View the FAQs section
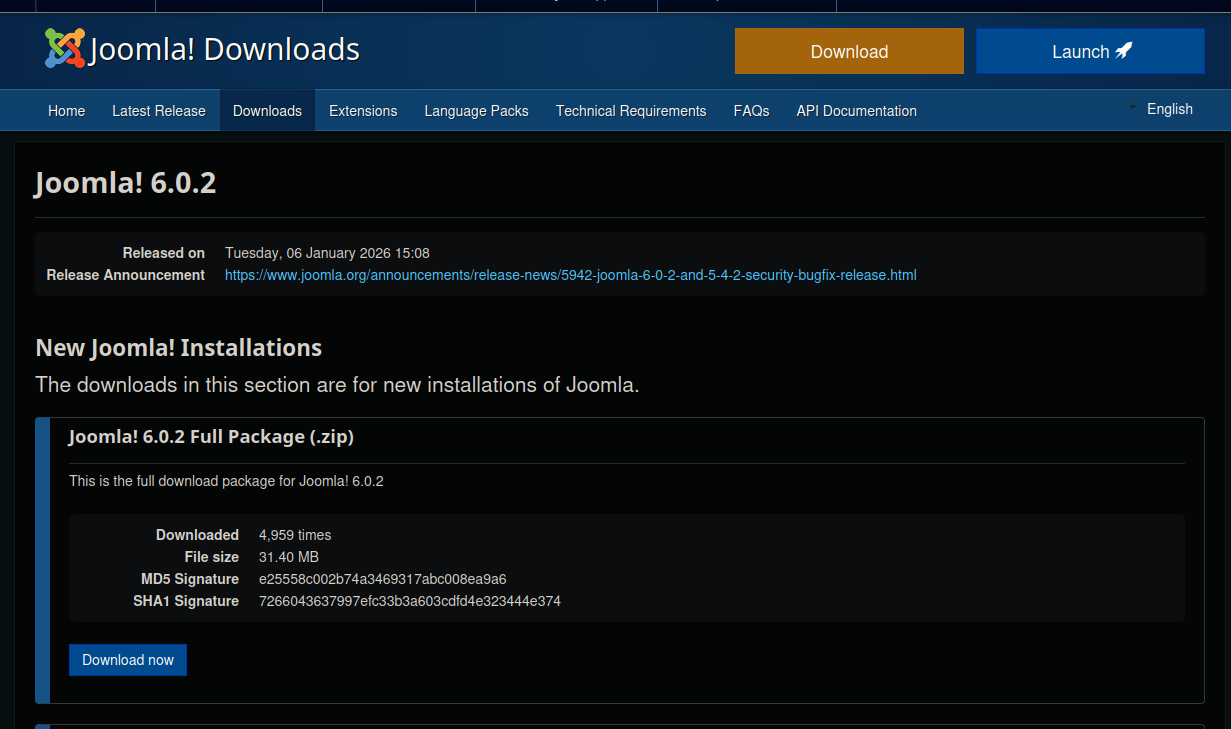 click(751, 111)
